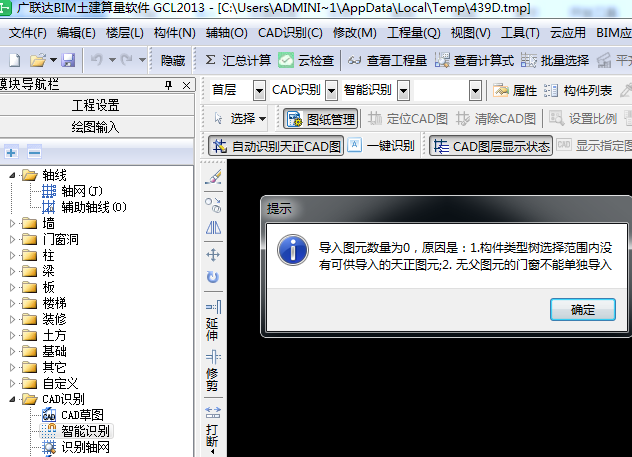This screenshot has width=632, height=457.
Task: Click 一键识别 one-click recognize
Action: click(381, 145)
